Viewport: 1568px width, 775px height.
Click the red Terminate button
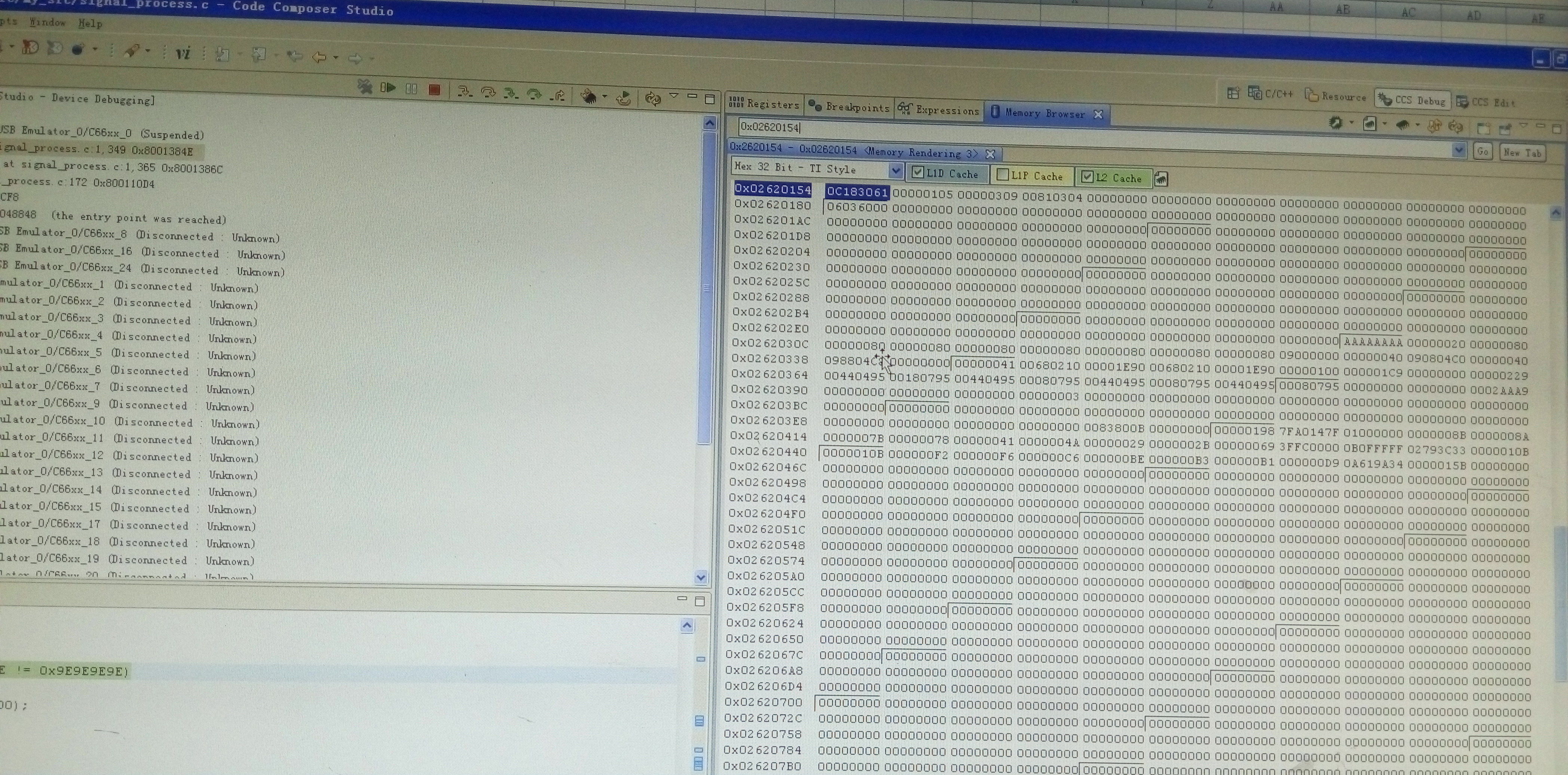coord(434,90)
